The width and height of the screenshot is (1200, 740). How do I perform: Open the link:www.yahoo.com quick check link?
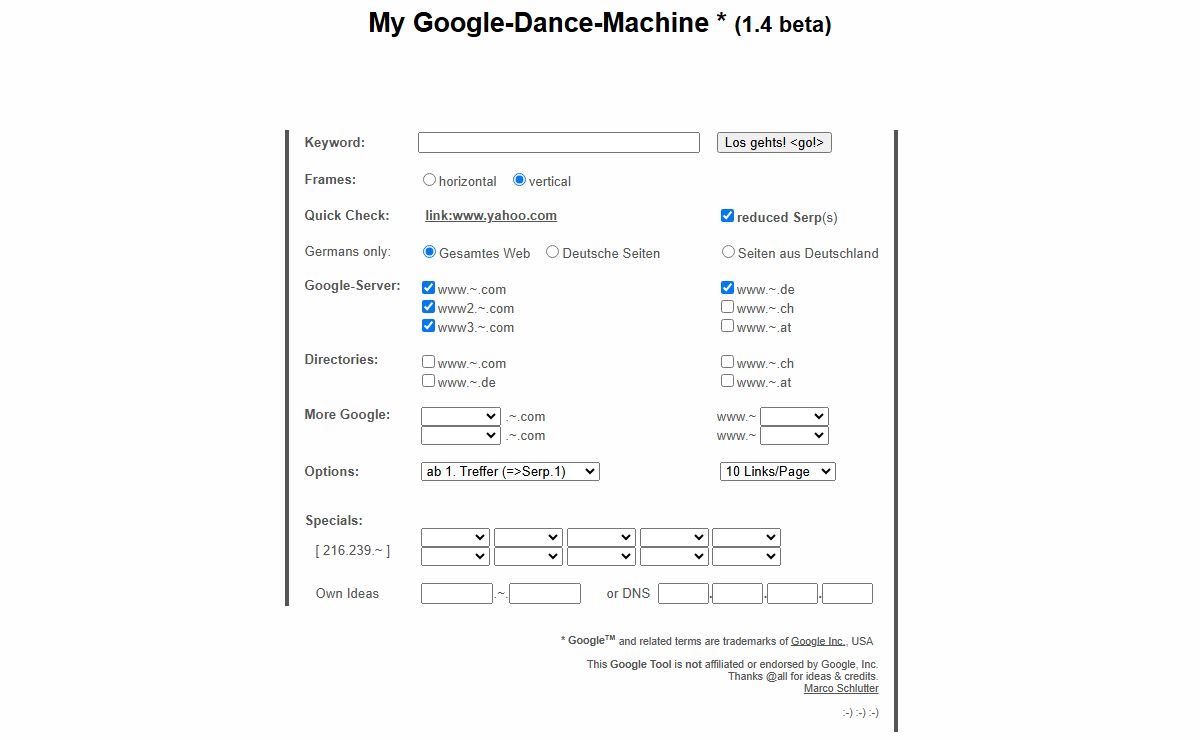(491, 215)
